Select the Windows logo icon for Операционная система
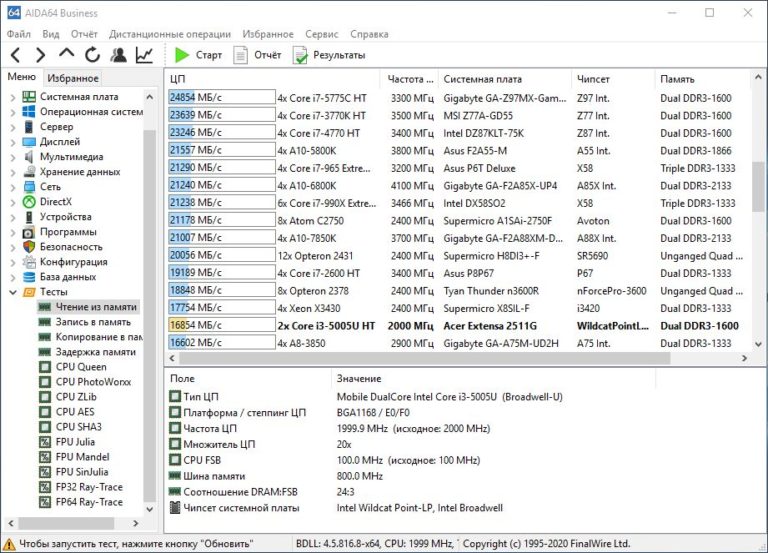 (x=29, y=112)
